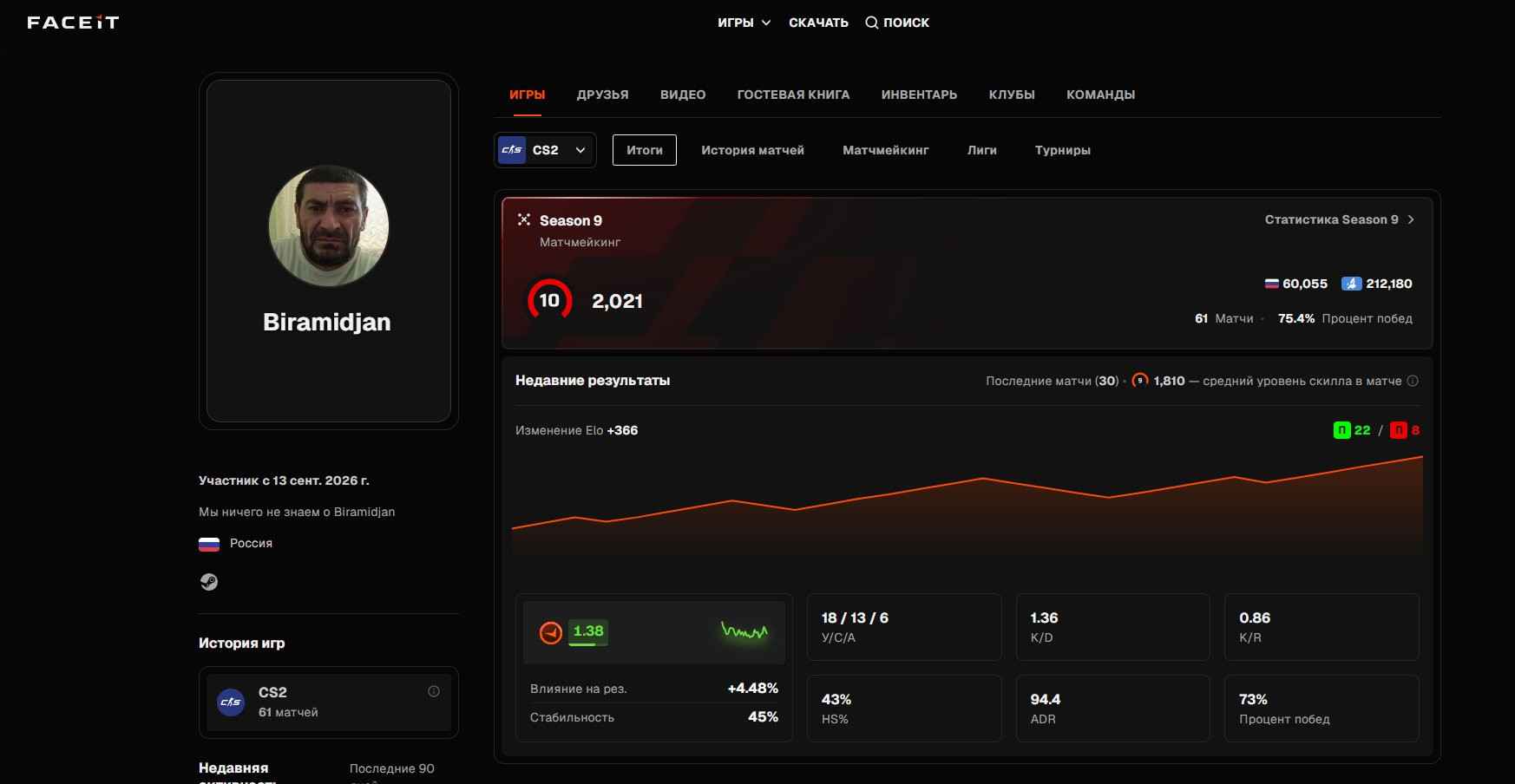Click the 2,021 Elo value
This screenshot has height=784, width=1515.
617,301
